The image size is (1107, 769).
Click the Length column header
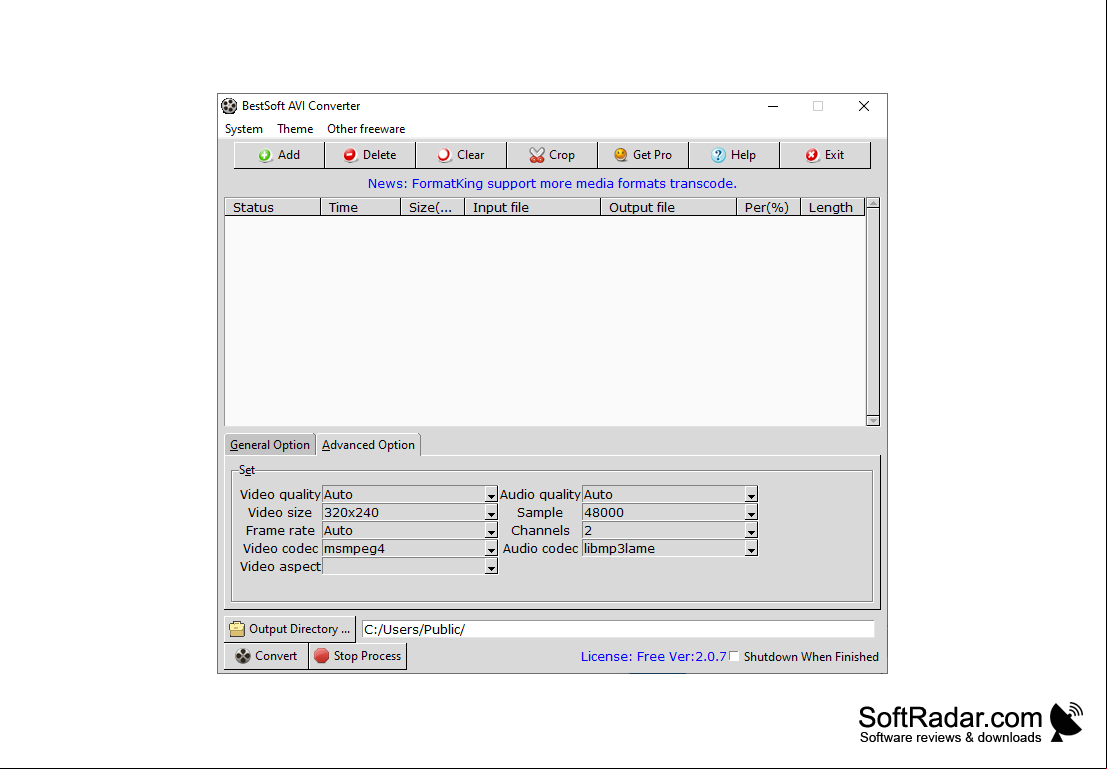(832, 207)
